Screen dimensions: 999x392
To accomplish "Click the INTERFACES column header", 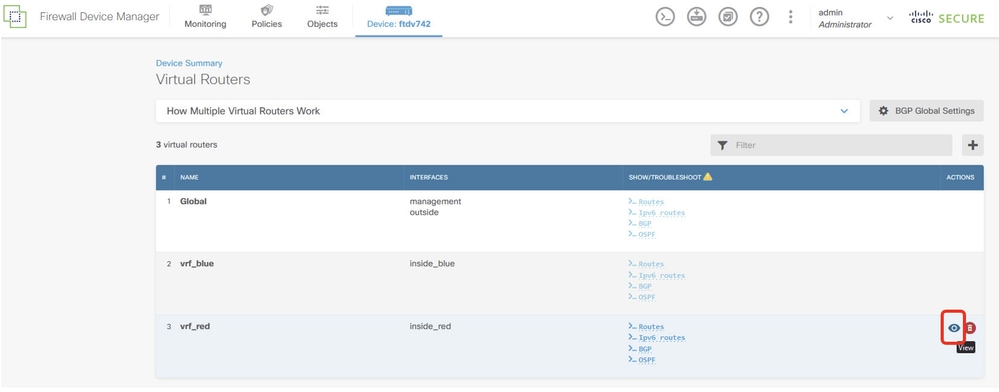I will pos(429,177).
